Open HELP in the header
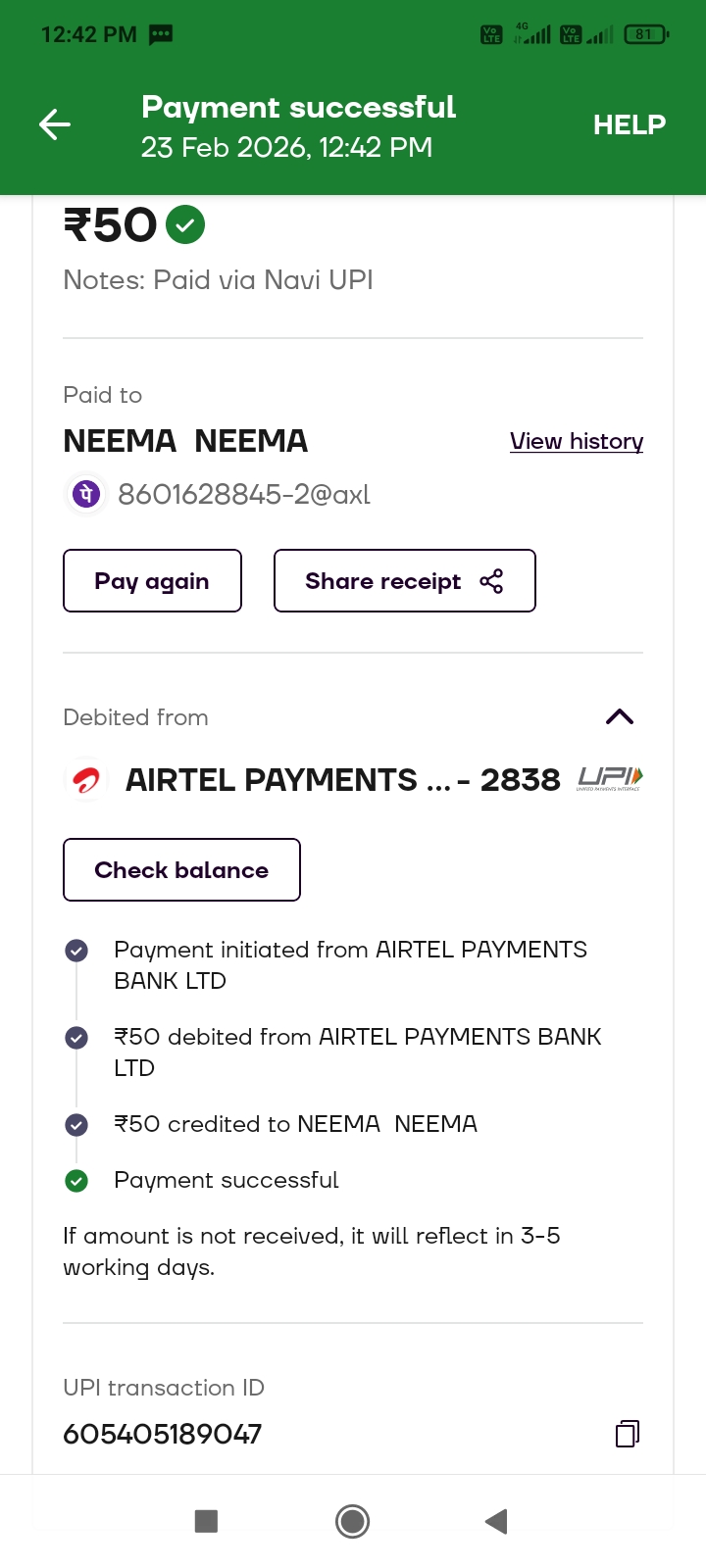Screen dimensions: 706x1568 pyautogui.click(x=629, y=124)
